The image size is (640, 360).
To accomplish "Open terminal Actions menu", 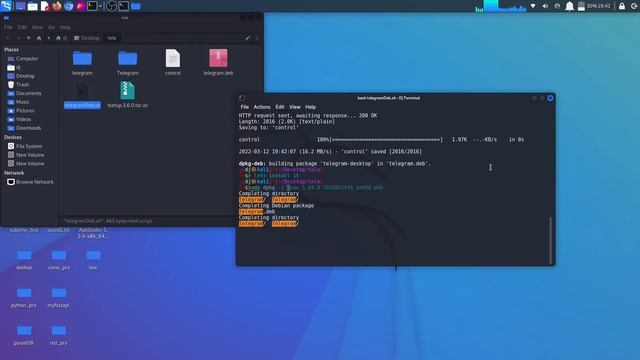I will 262,107.
